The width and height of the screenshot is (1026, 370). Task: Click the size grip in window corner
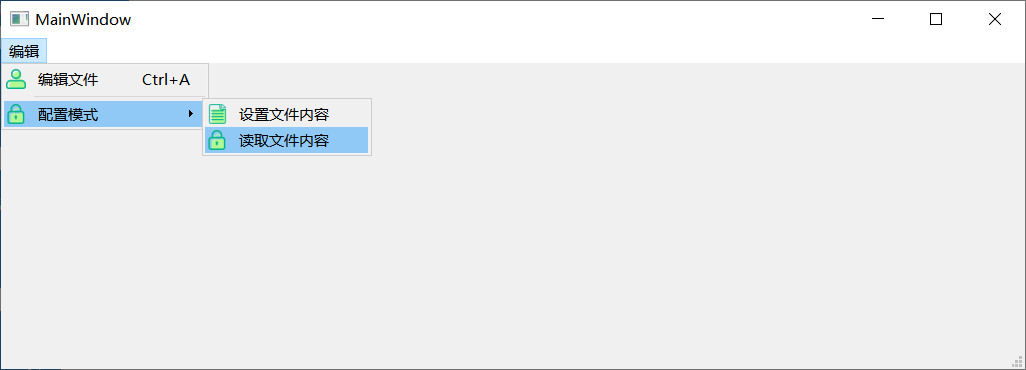click(1017, 361)
